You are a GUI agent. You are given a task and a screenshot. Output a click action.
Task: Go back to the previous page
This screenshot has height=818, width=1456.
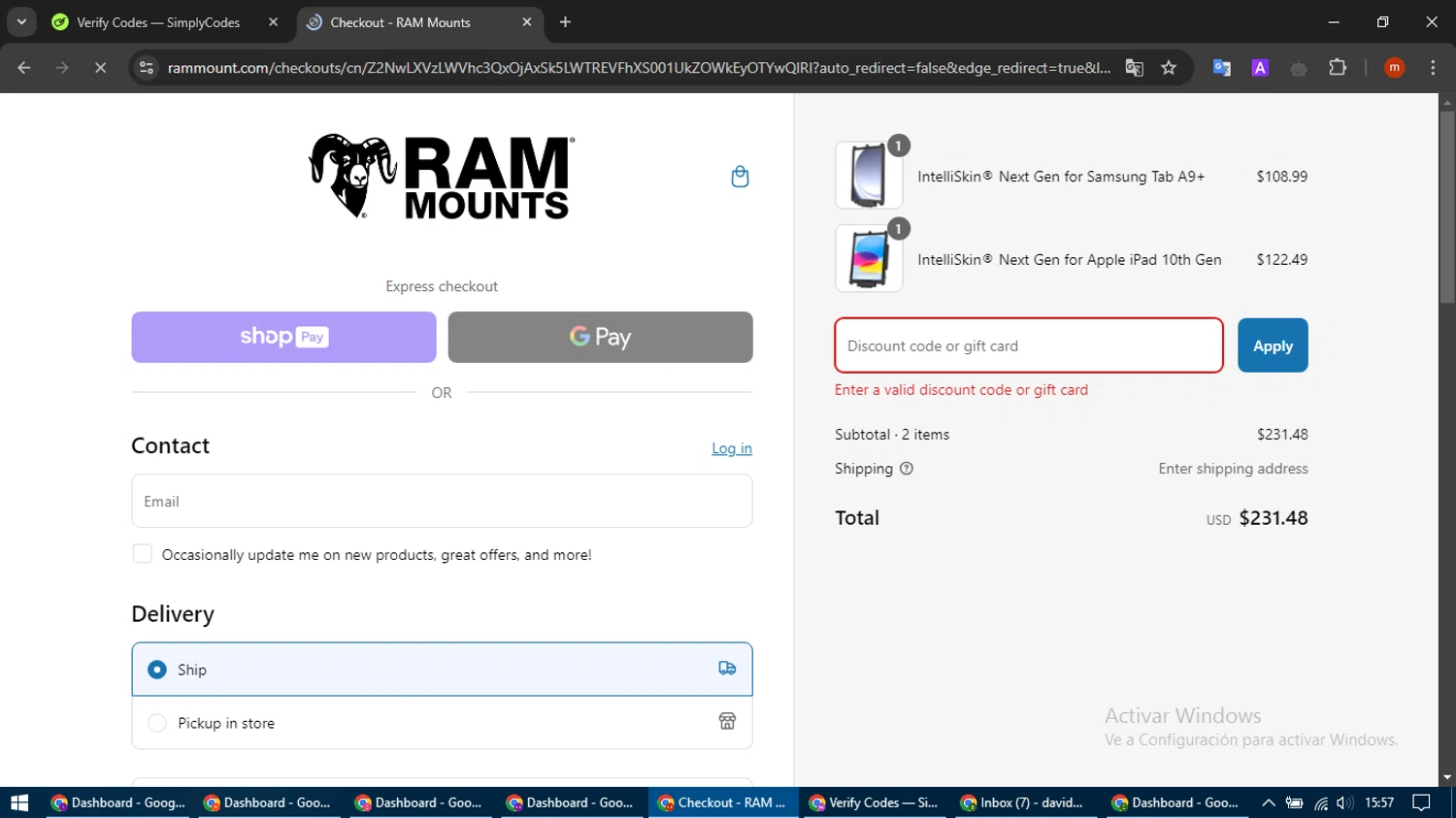[24, 68]
